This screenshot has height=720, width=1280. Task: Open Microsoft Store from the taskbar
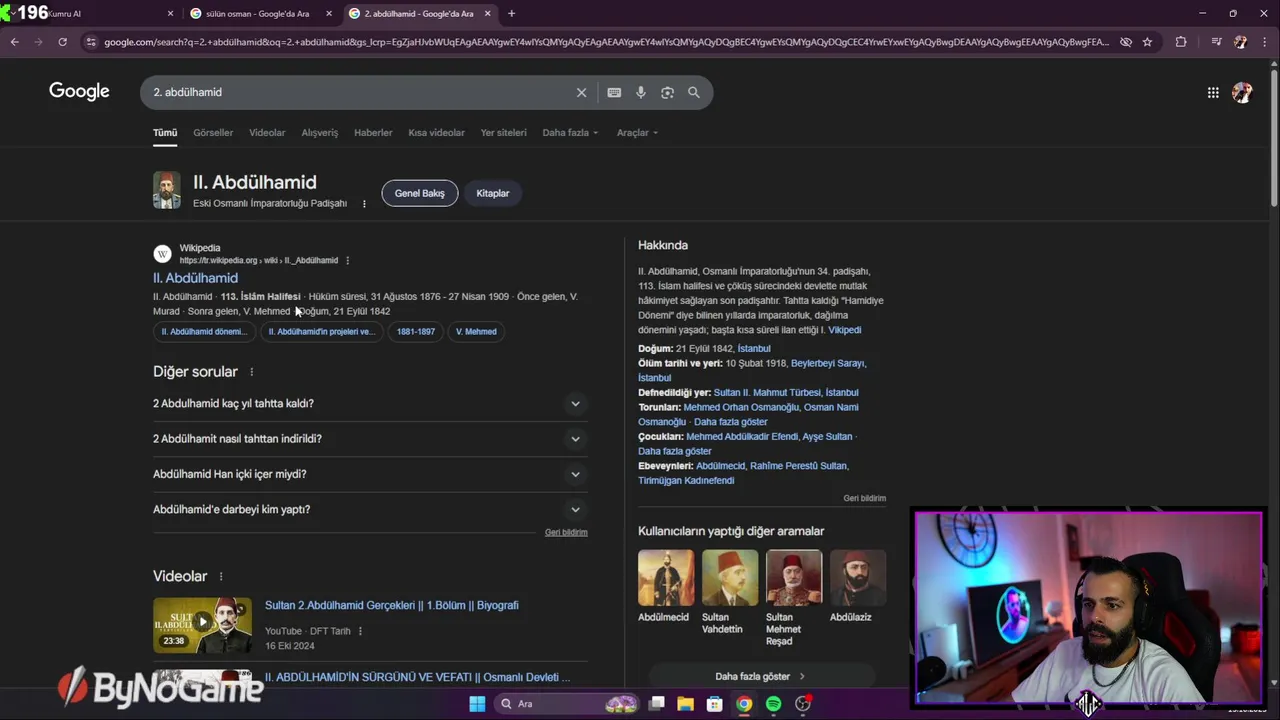pyautogui.click(x=715, y=704)
